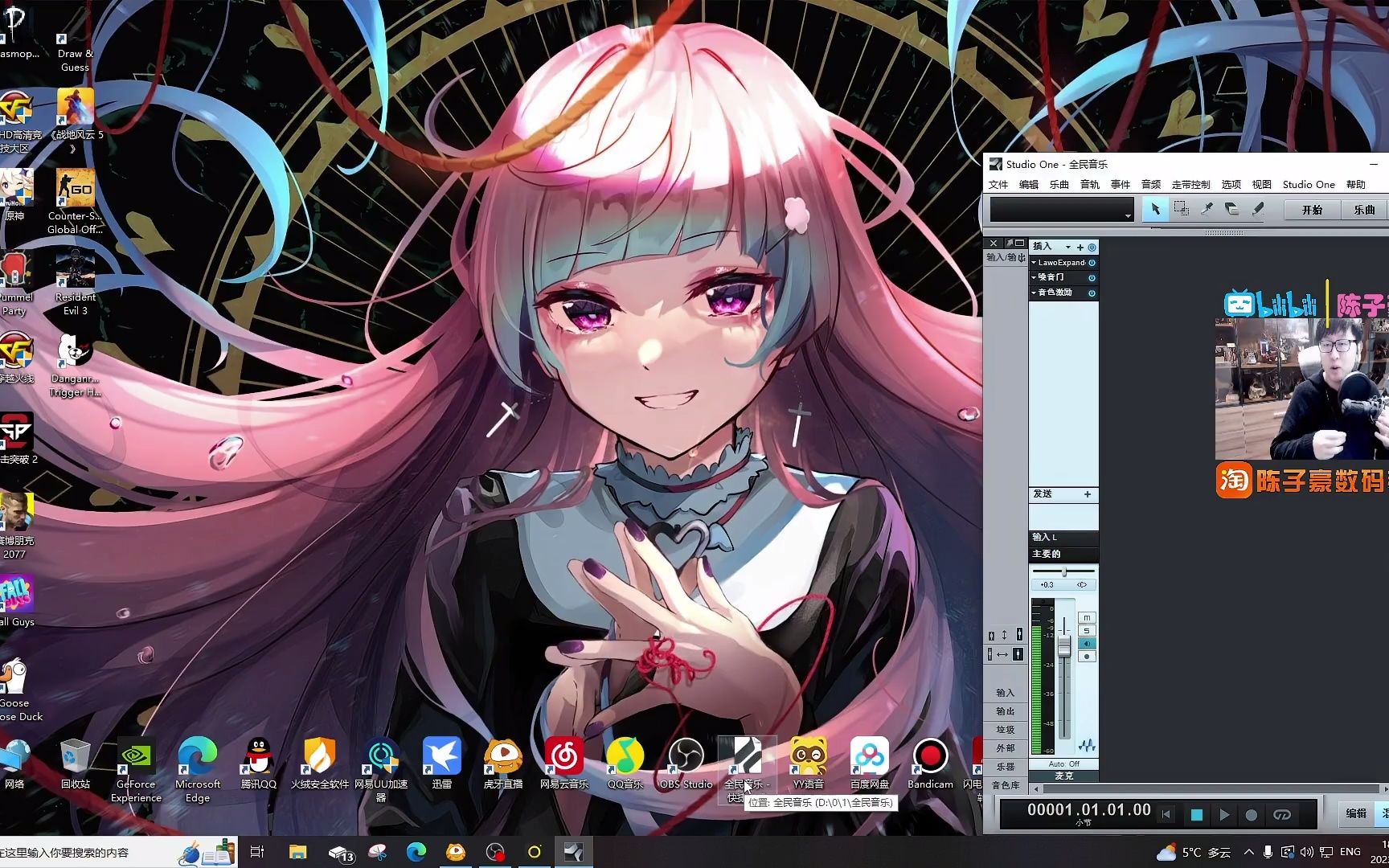1389x868 pixels.
Task: Bypass 噪音门 insert power button
Action: [x=1092, y=277]
